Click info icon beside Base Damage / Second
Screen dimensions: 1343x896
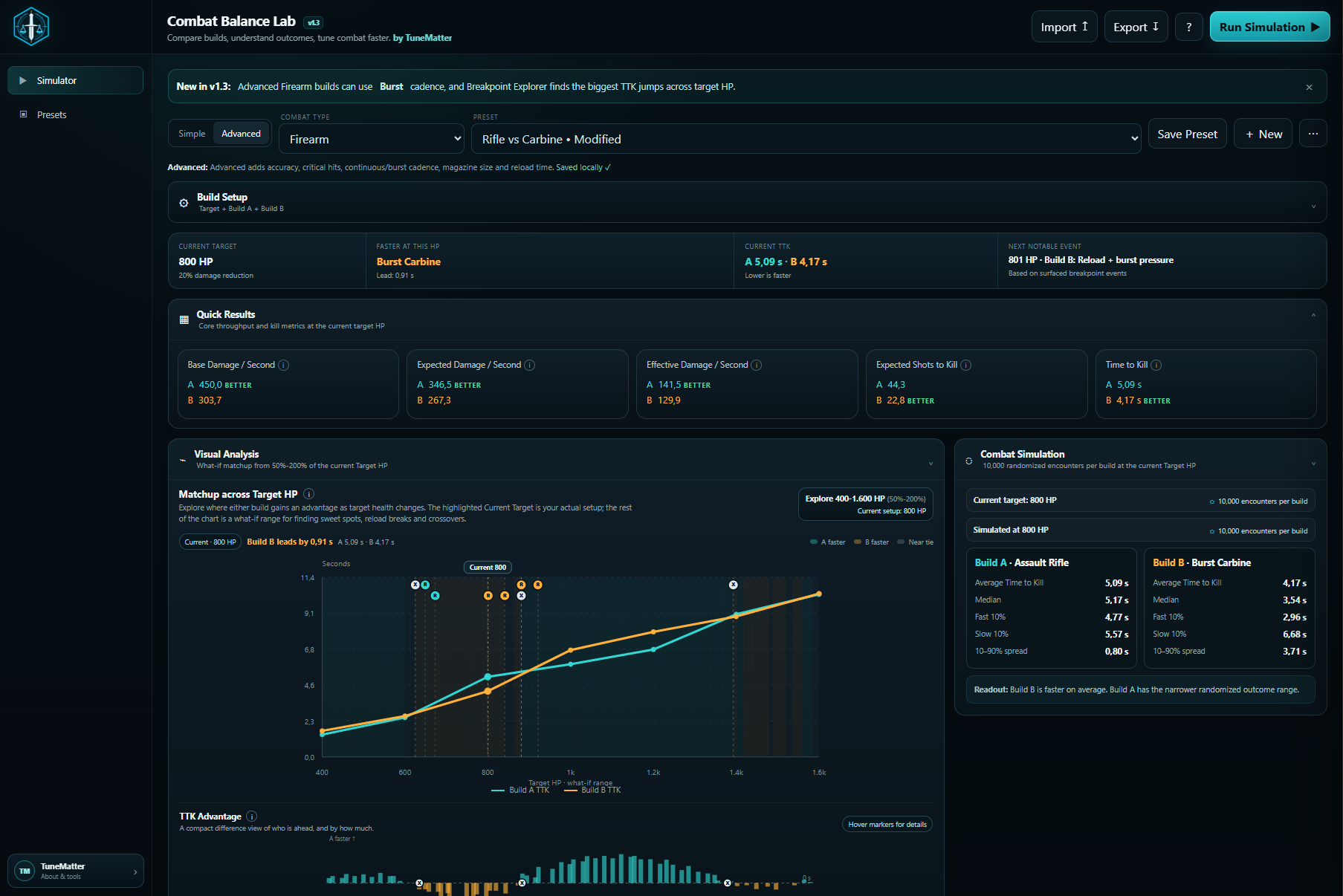[283, 365]
